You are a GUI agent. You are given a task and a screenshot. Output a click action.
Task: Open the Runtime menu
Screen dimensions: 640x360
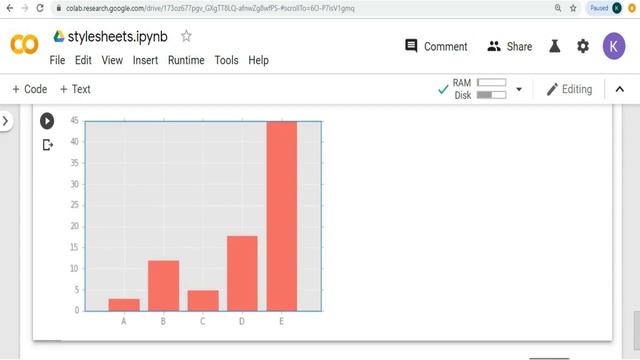pyautogui.click(x=186, y=60)
